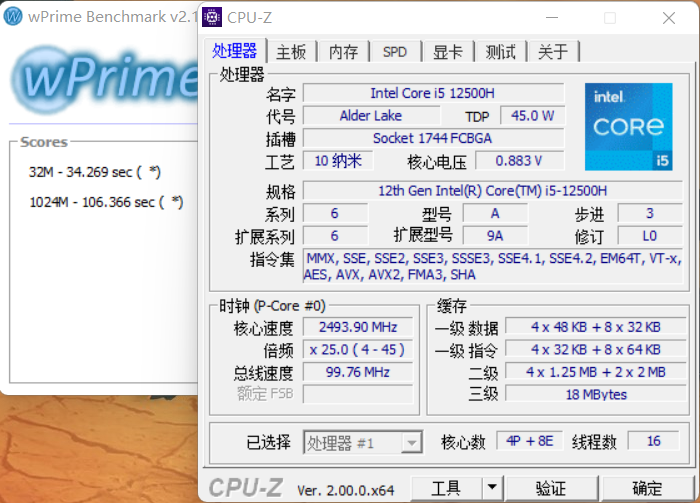Click the CPU-Z title bar icon
The width and height of the screenshot is (700, 503).
212,17
